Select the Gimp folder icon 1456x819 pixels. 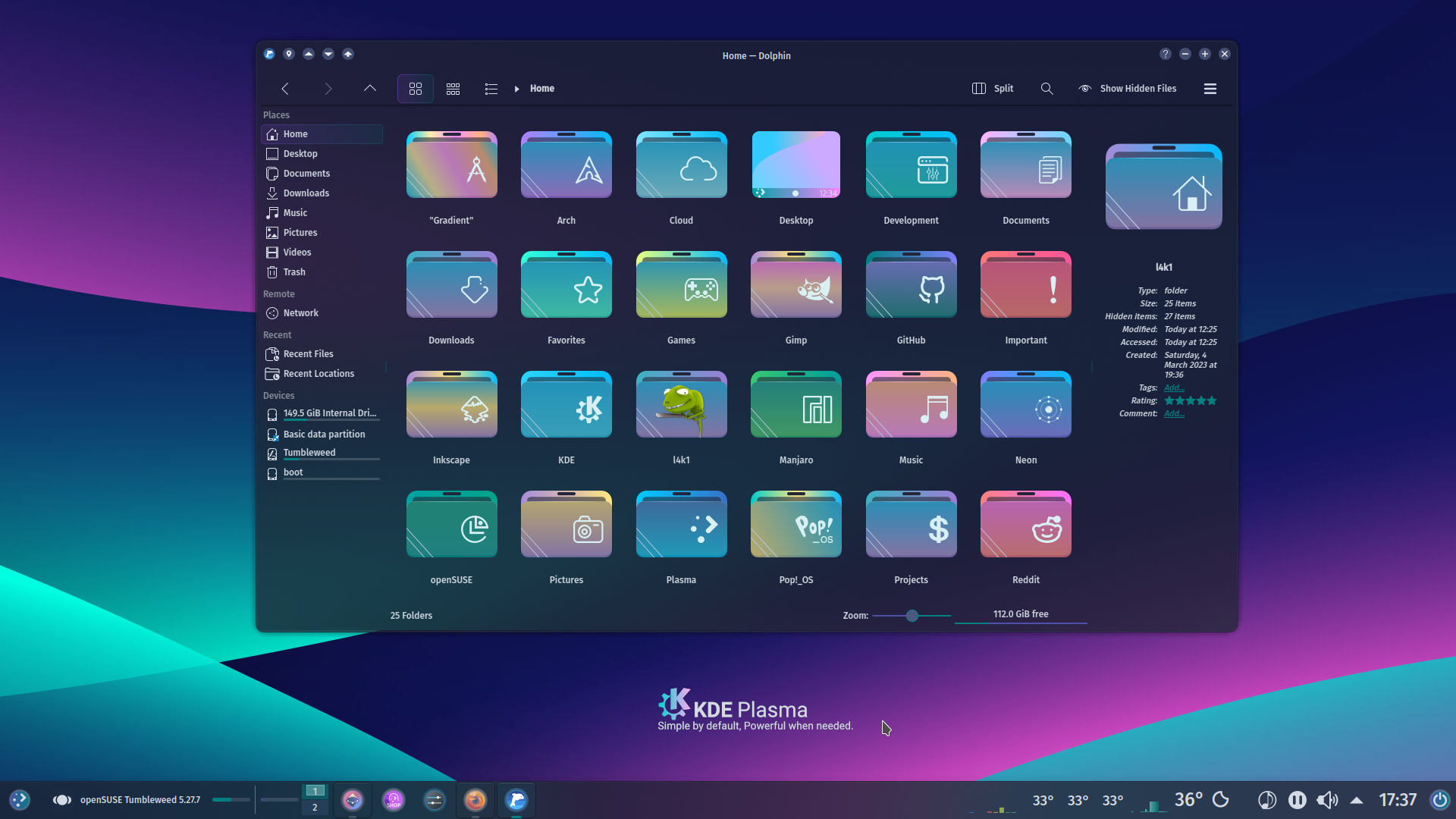coord(796,284)
